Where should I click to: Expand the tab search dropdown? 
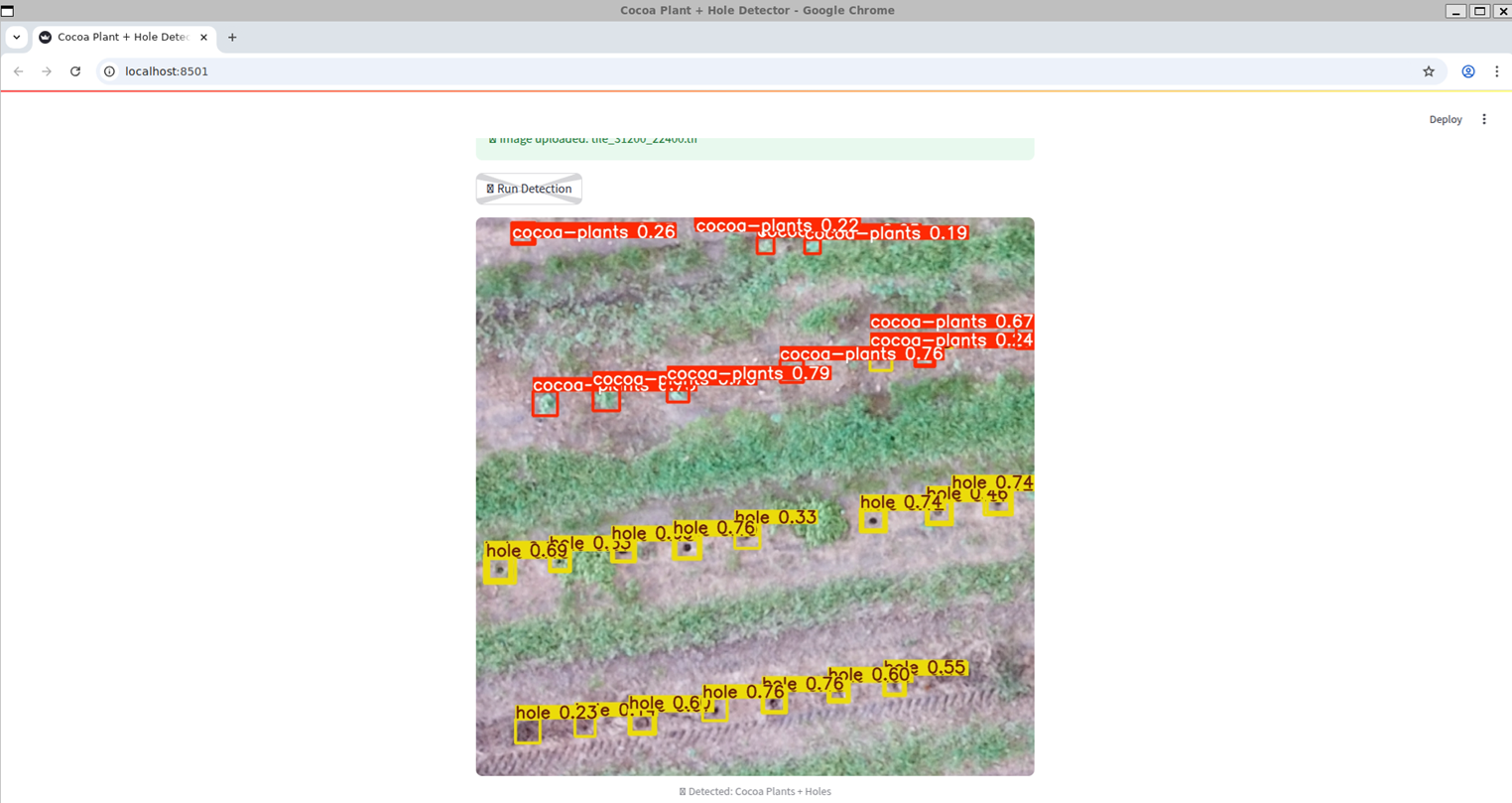(x=17, y=37)
